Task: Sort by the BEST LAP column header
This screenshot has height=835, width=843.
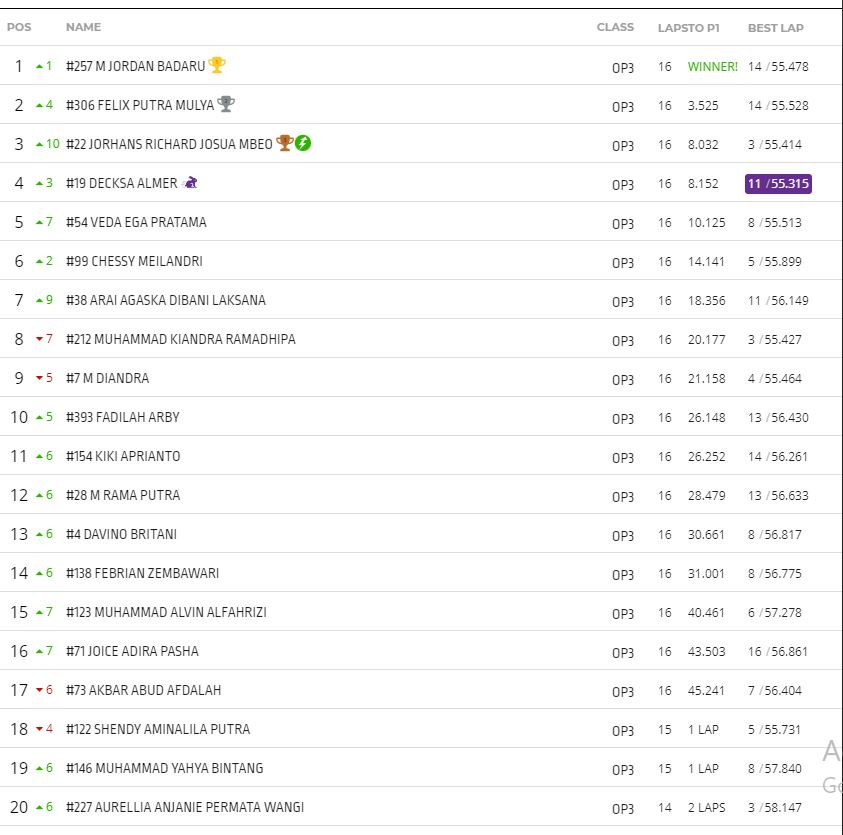Action: pos(775,28)
